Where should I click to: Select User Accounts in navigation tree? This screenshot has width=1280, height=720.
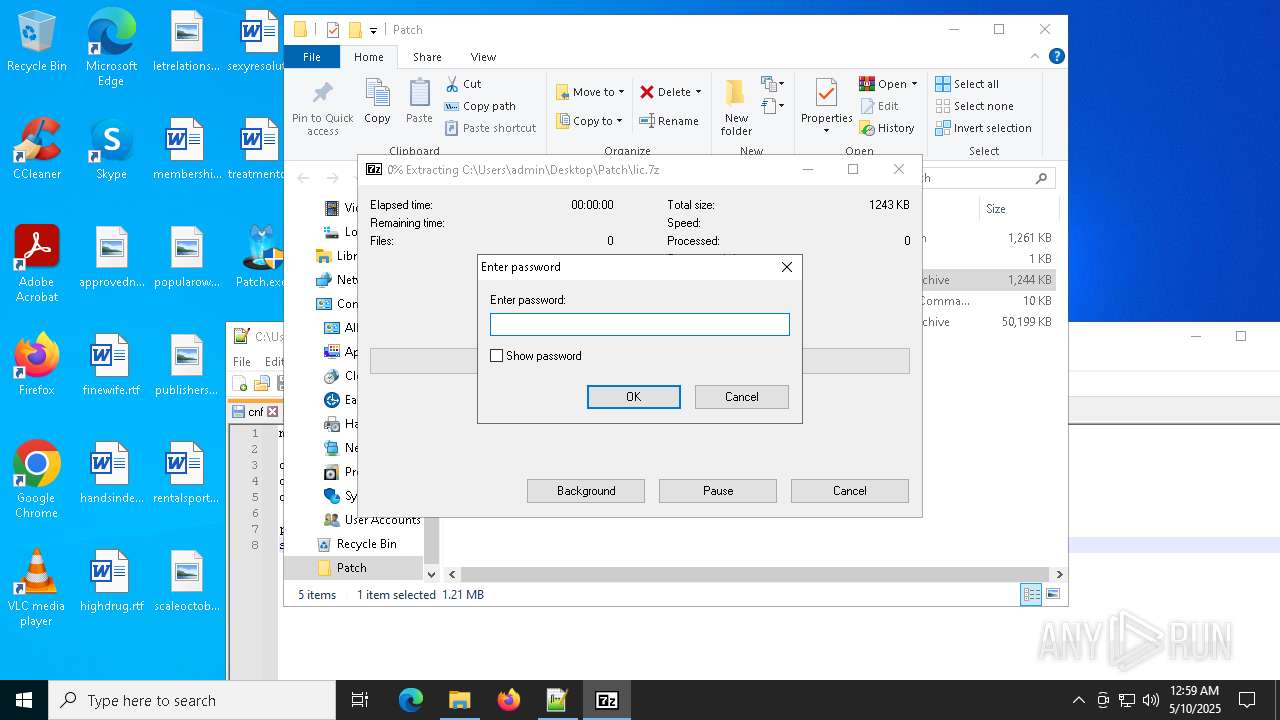click(382, 520)
